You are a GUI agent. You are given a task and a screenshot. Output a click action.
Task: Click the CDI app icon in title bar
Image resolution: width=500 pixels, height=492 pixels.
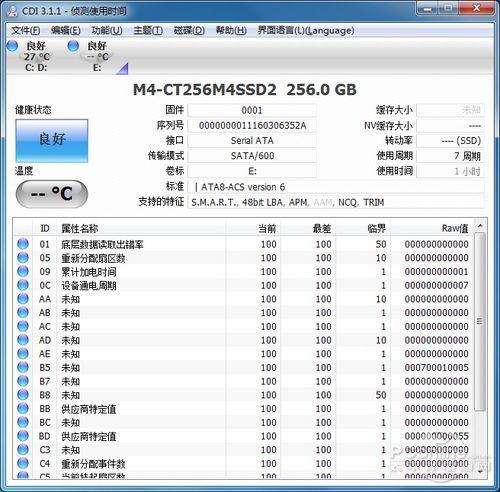tap(13, 11)
